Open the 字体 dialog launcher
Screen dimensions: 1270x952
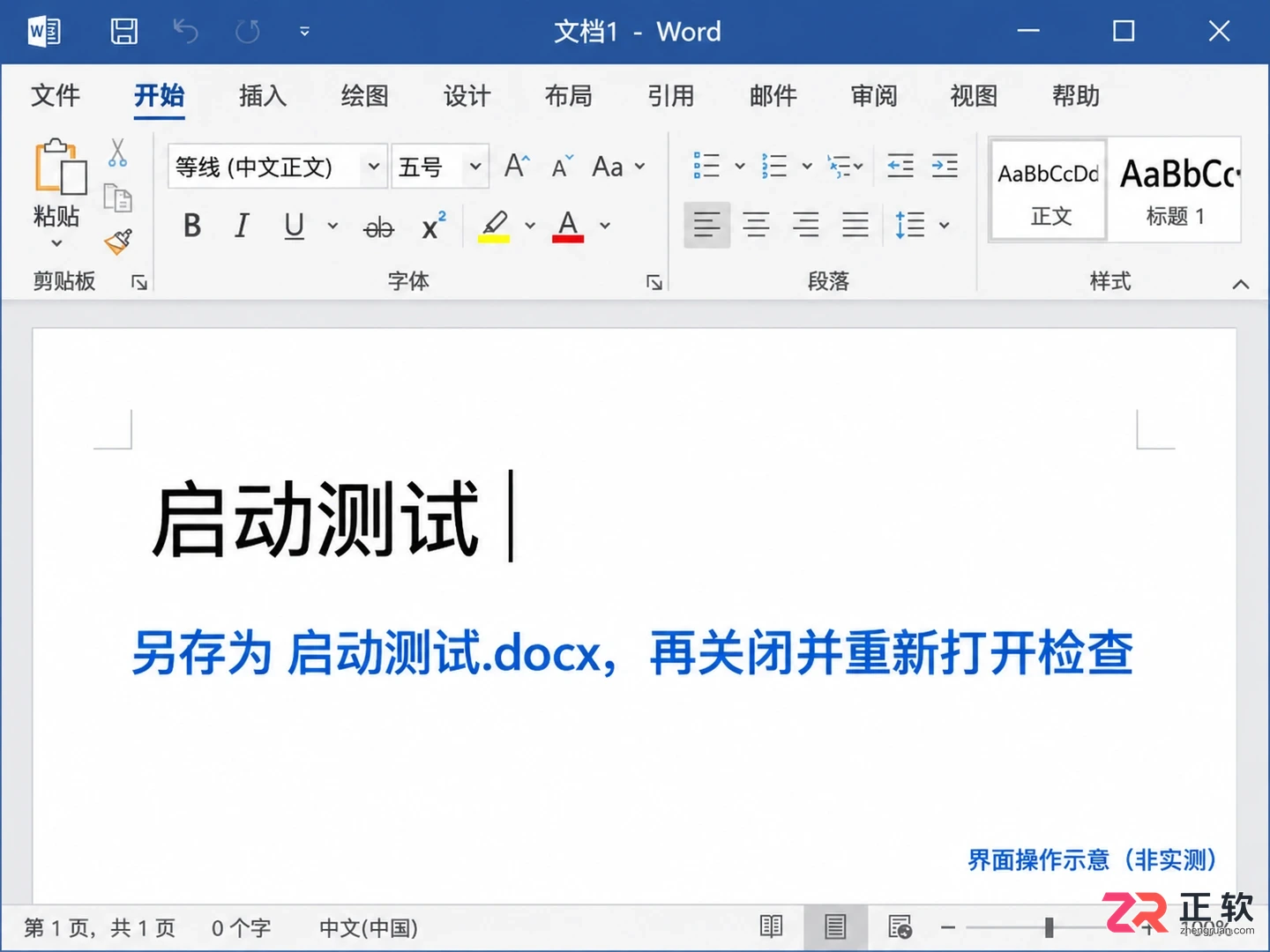click(654, 282)
